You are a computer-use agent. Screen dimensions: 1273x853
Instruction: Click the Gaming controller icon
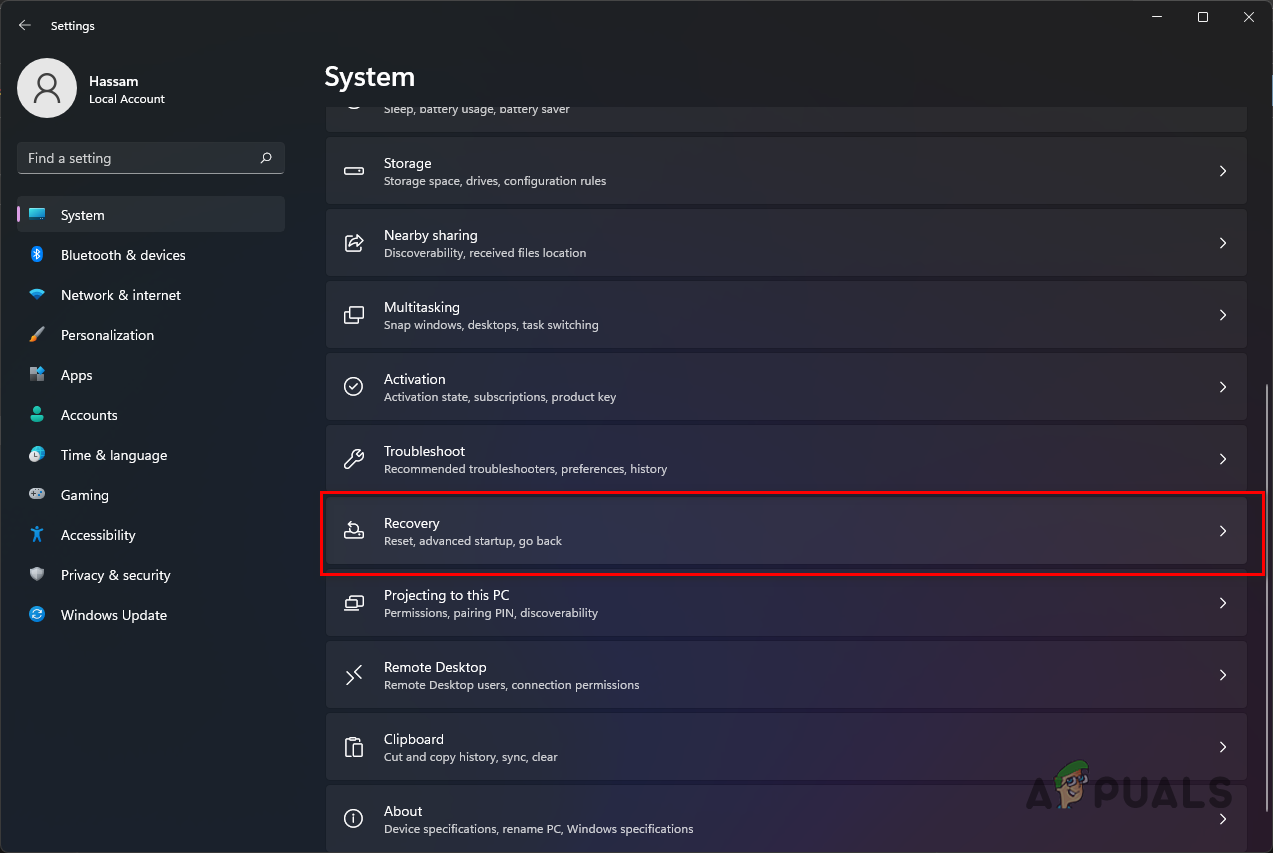37,495
